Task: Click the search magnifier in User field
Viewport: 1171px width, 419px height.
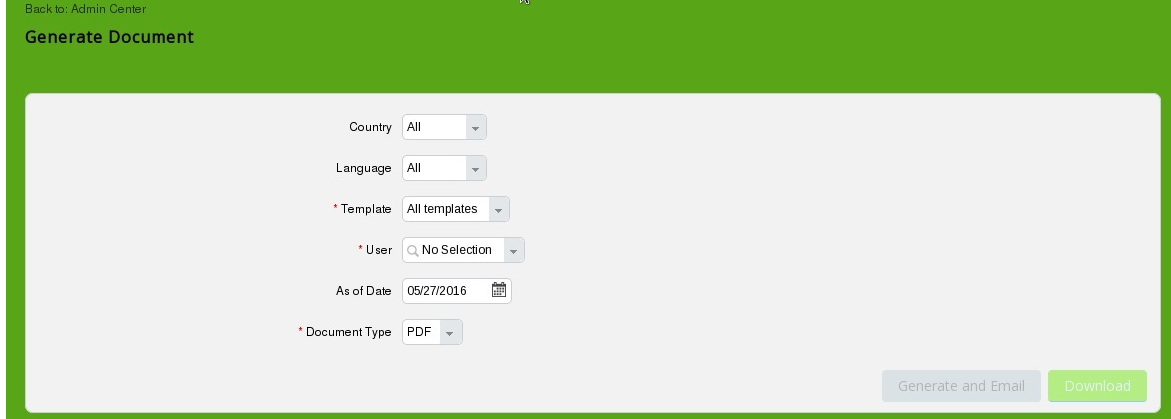Action: (412, 250)
